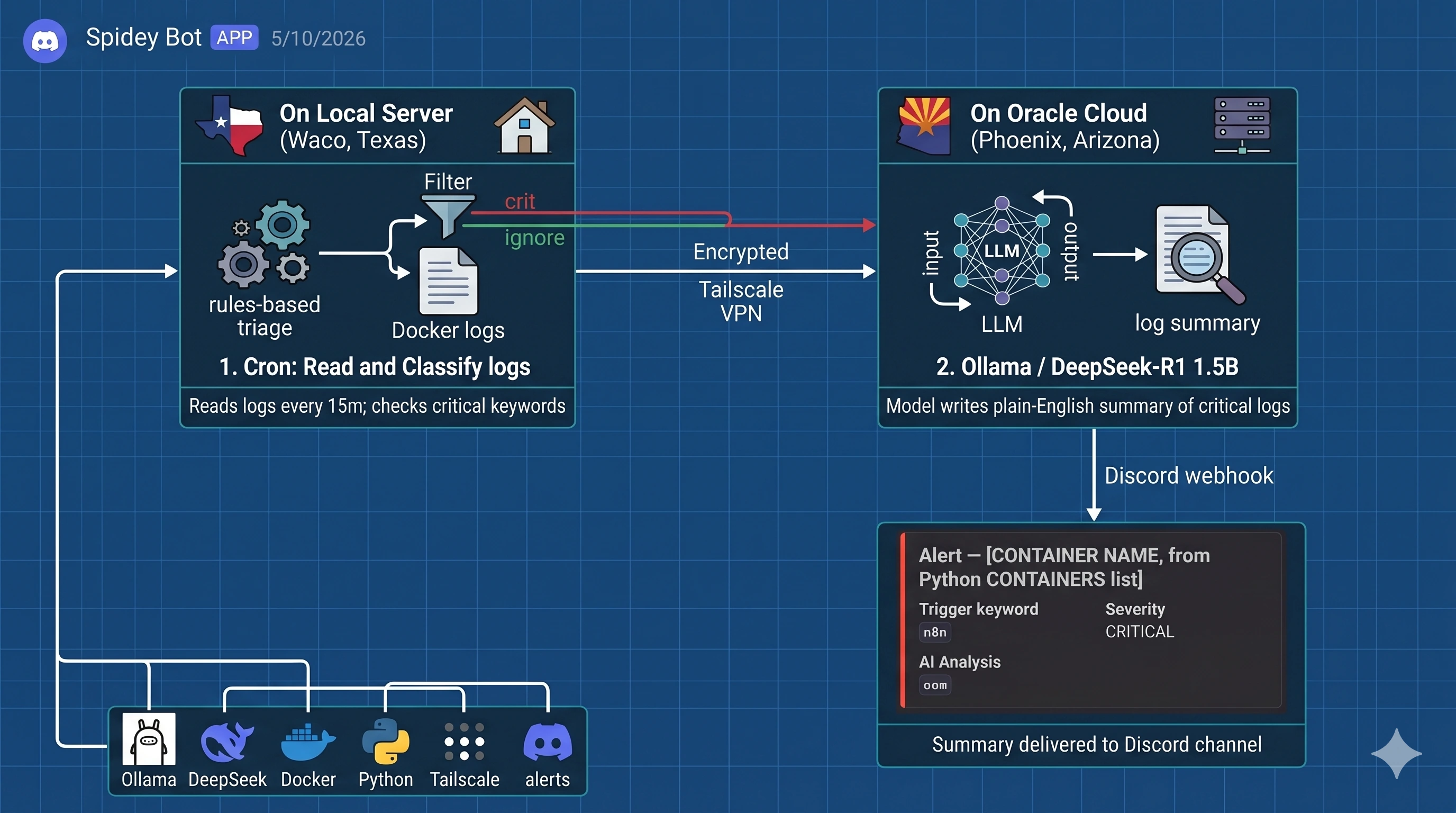
Task: Click the Severity field label
Action: (x=1135, y=609)
